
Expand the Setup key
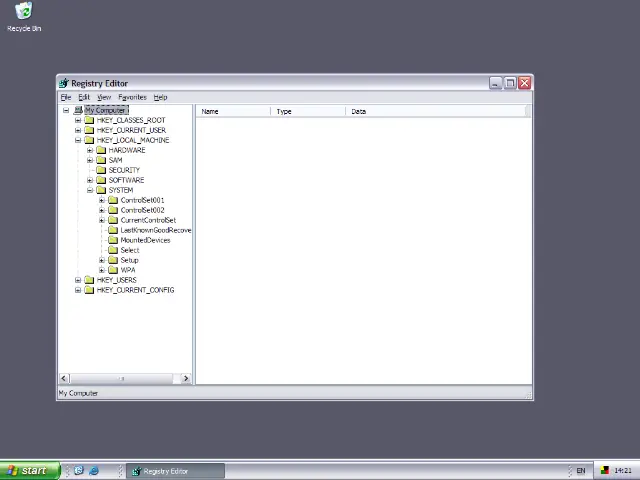(102, 260)
